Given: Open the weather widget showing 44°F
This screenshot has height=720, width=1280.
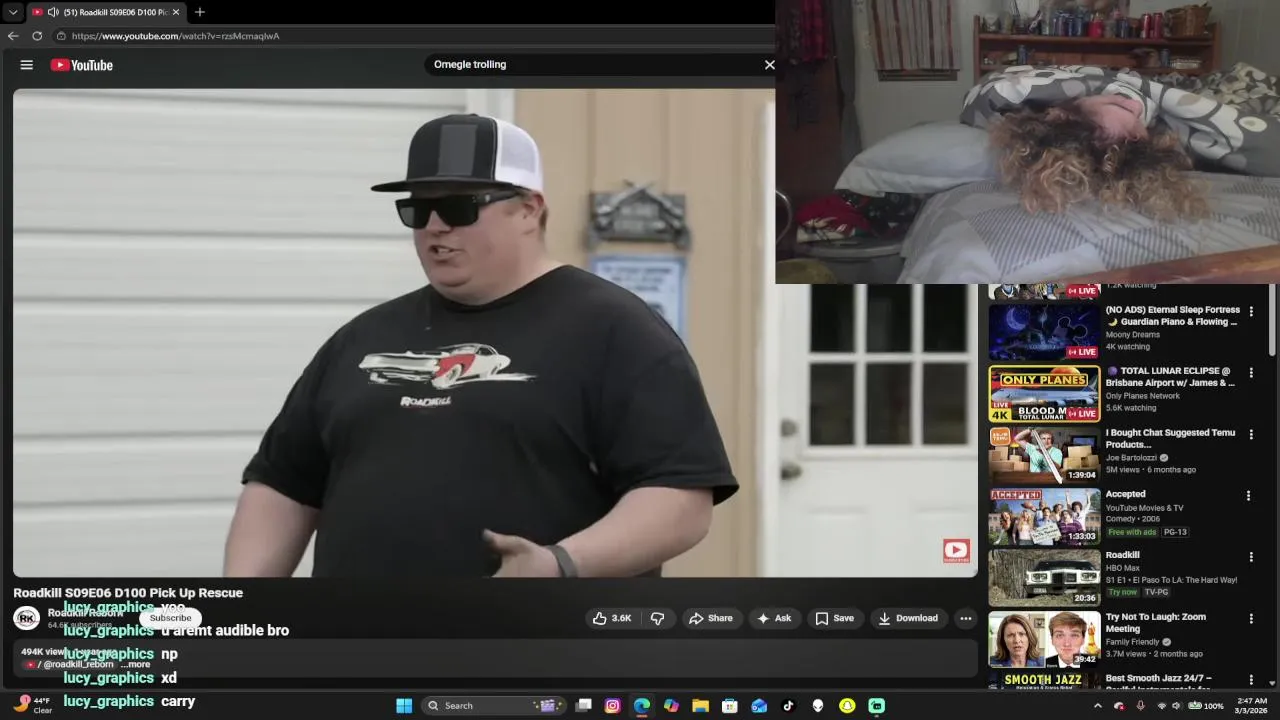Looking at the screenshot, I should click(x=32, y=705).
